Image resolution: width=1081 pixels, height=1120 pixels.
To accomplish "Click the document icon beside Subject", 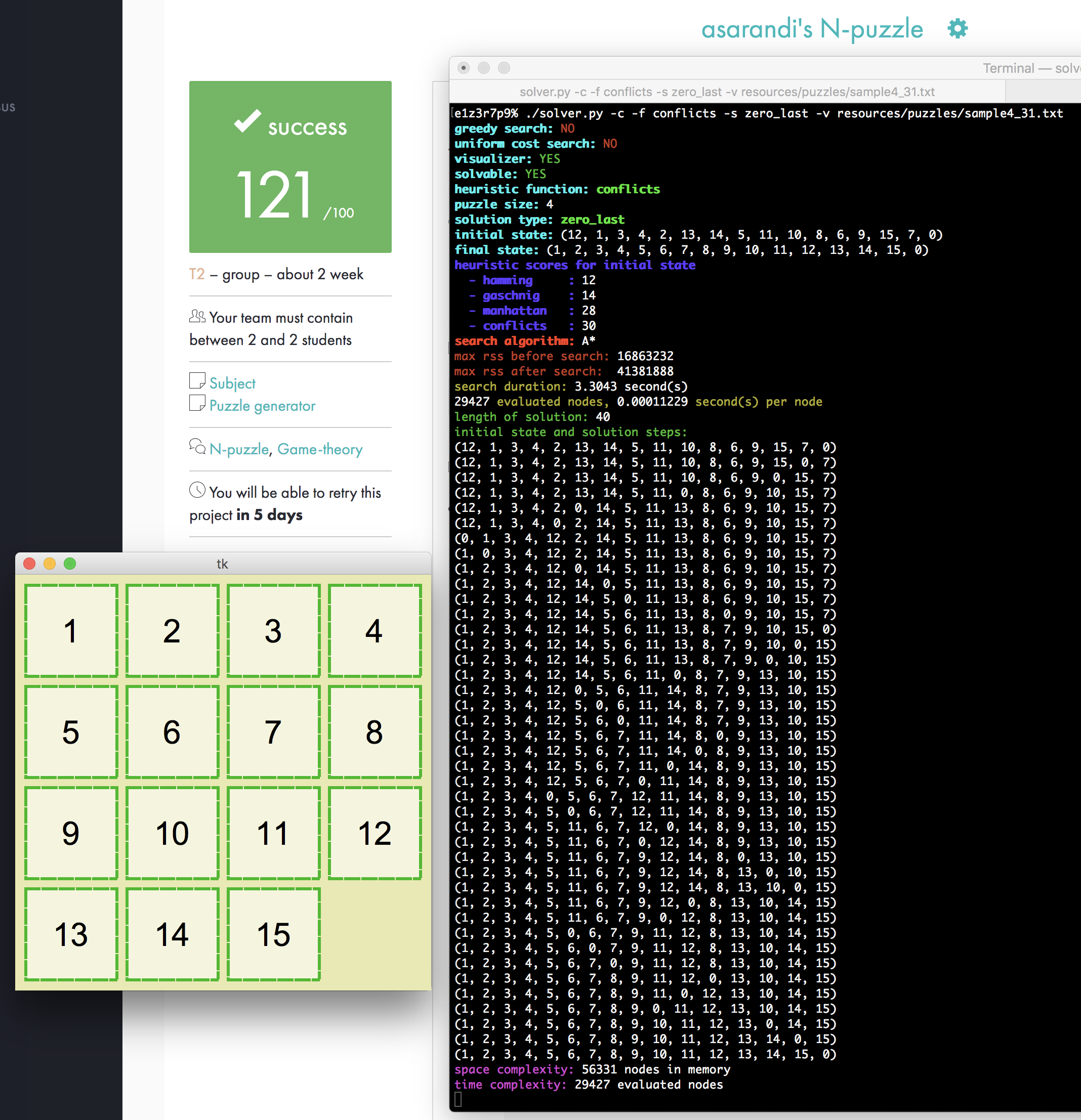I will click(x=197, y=381).
